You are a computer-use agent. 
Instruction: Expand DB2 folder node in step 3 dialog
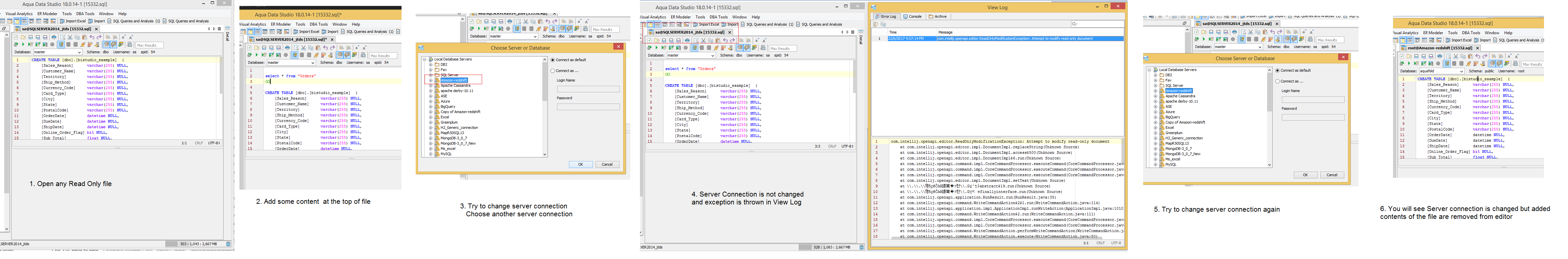(430, 64)
